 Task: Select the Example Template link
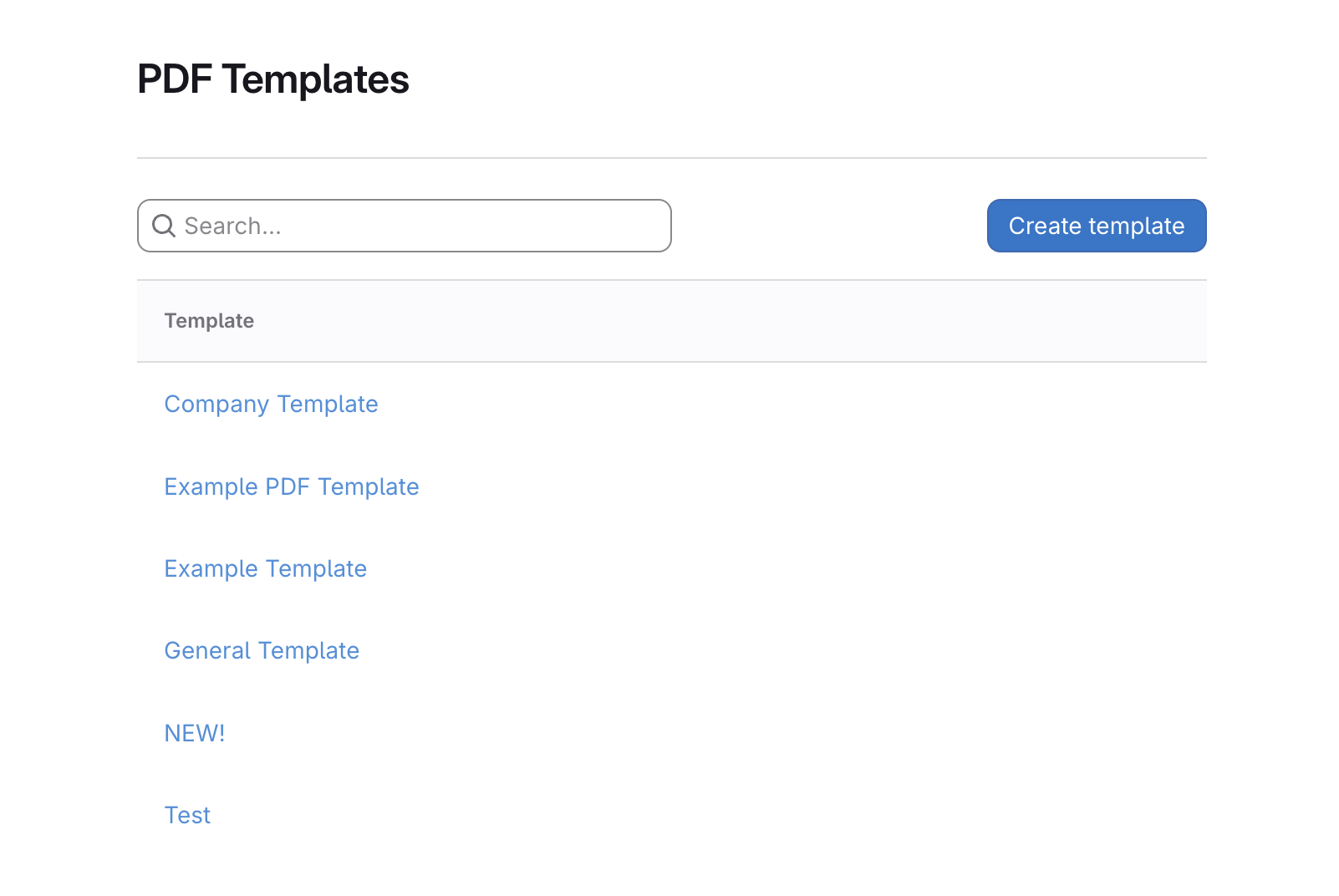pos(266,569)
